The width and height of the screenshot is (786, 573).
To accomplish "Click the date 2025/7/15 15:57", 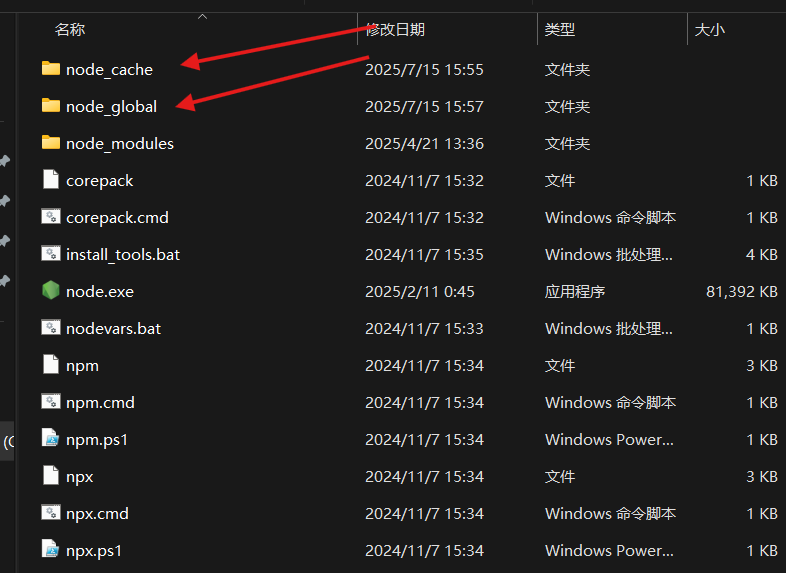I will (424, 106).
